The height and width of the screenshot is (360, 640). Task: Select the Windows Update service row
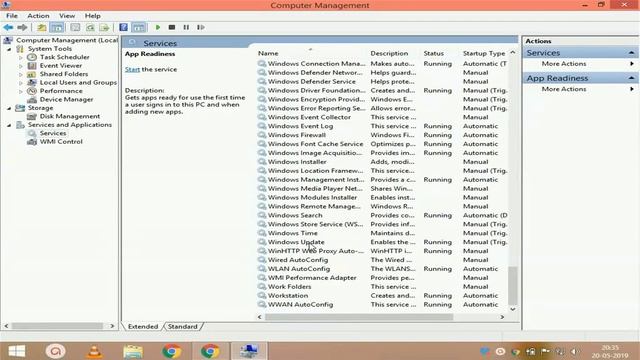(382, 242)
